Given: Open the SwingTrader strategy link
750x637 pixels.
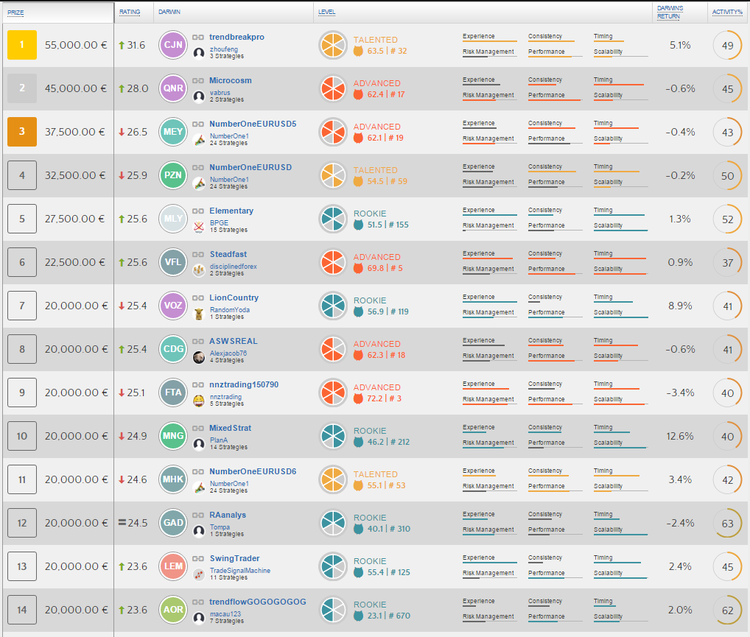Looking at the screenshot, I should coord(234,559).
